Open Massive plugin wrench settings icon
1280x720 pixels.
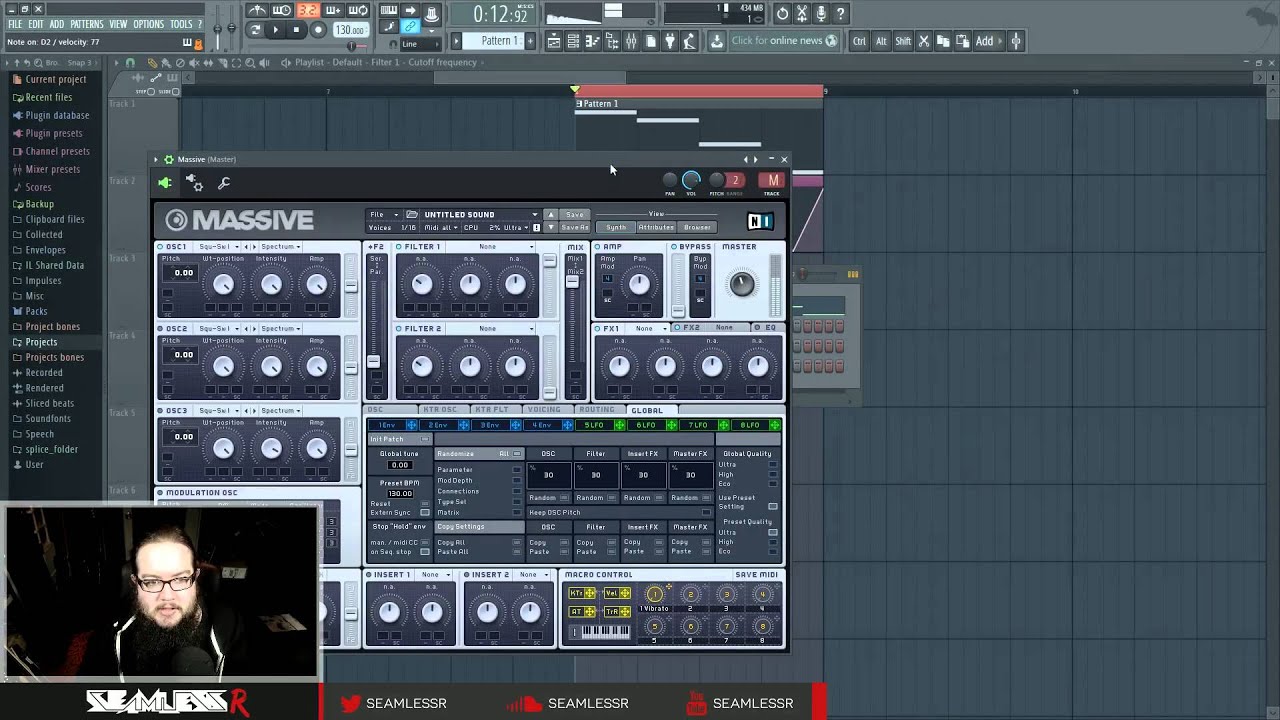click(224, 183)
